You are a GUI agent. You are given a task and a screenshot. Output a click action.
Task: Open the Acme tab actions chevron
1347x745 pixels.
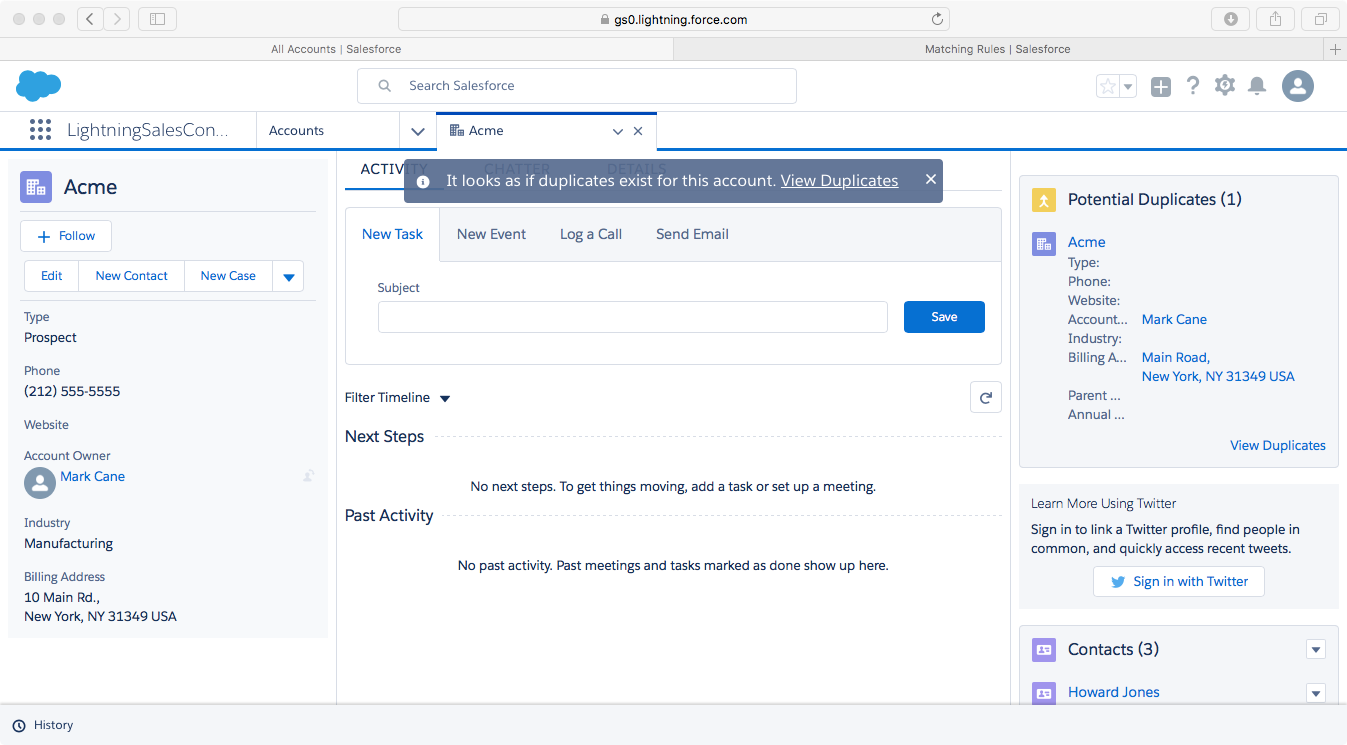(618, 131)
